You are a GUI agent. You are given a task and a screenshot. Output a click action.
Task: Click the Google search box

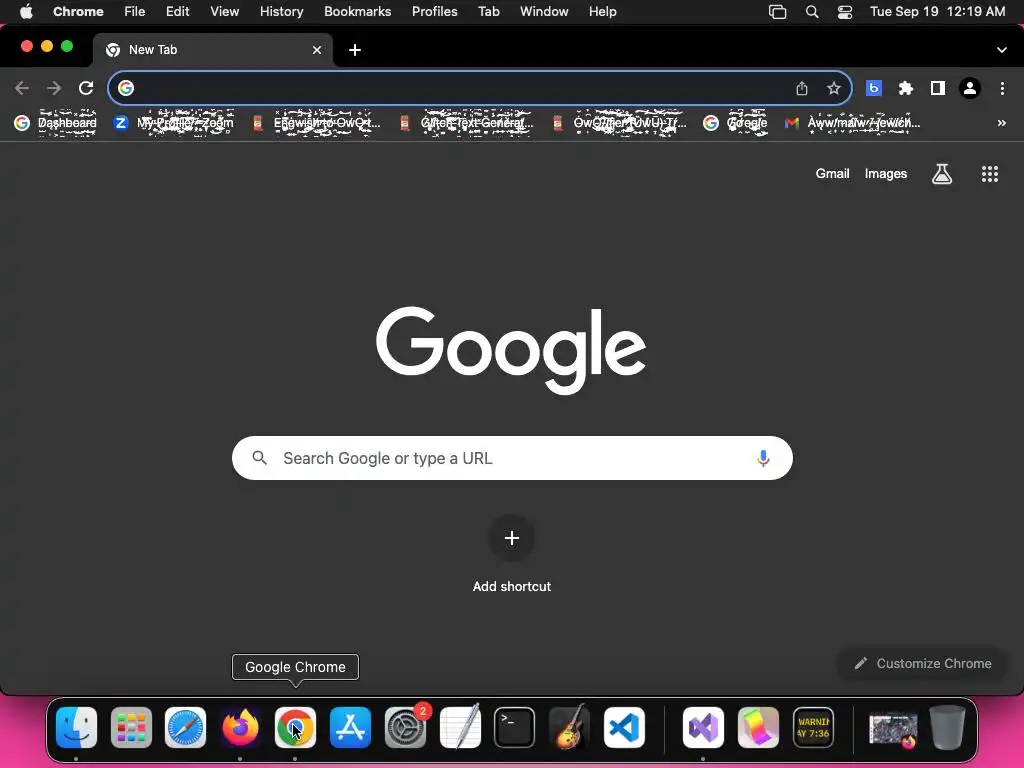pyautogui.click(x=512, y=458)
